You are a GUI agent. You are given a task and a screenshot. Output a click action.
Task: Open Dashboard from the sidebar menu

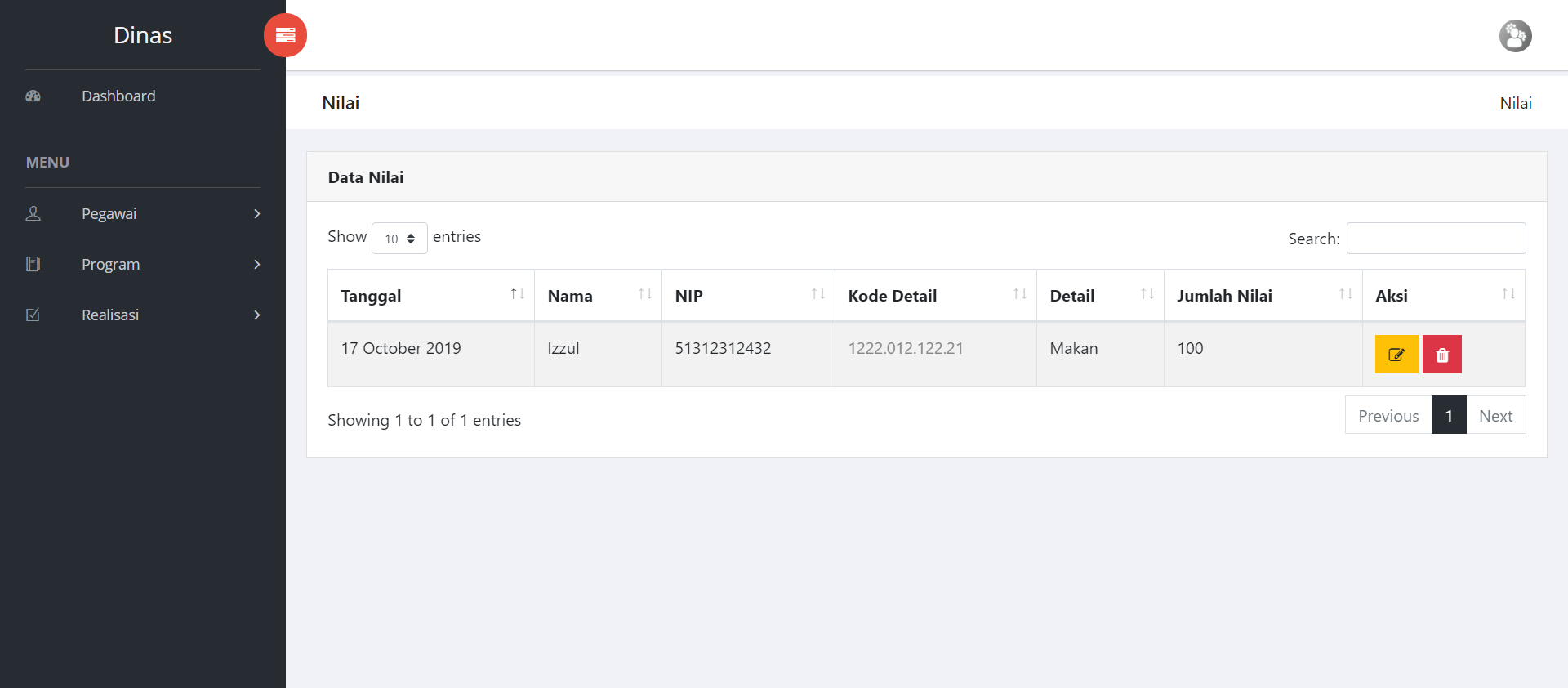click(118, 96)
